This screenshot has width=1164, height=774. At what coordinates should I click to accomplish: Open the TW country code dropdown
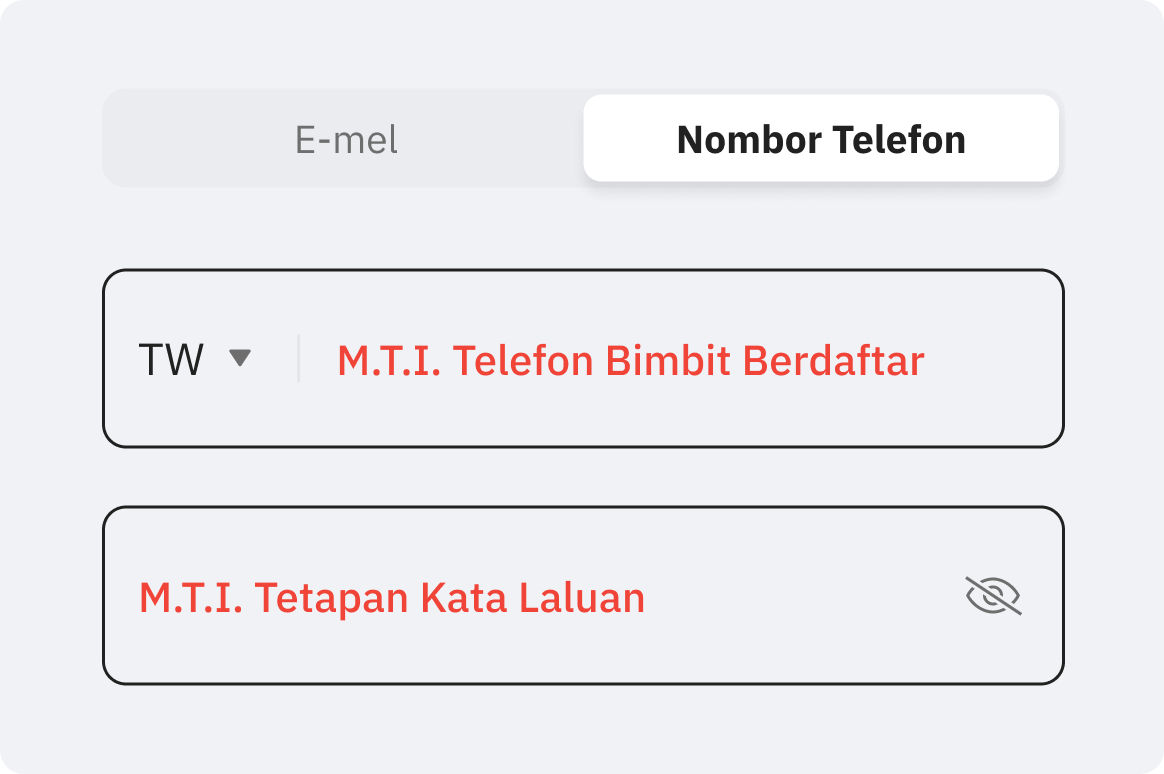coord(195,359)
